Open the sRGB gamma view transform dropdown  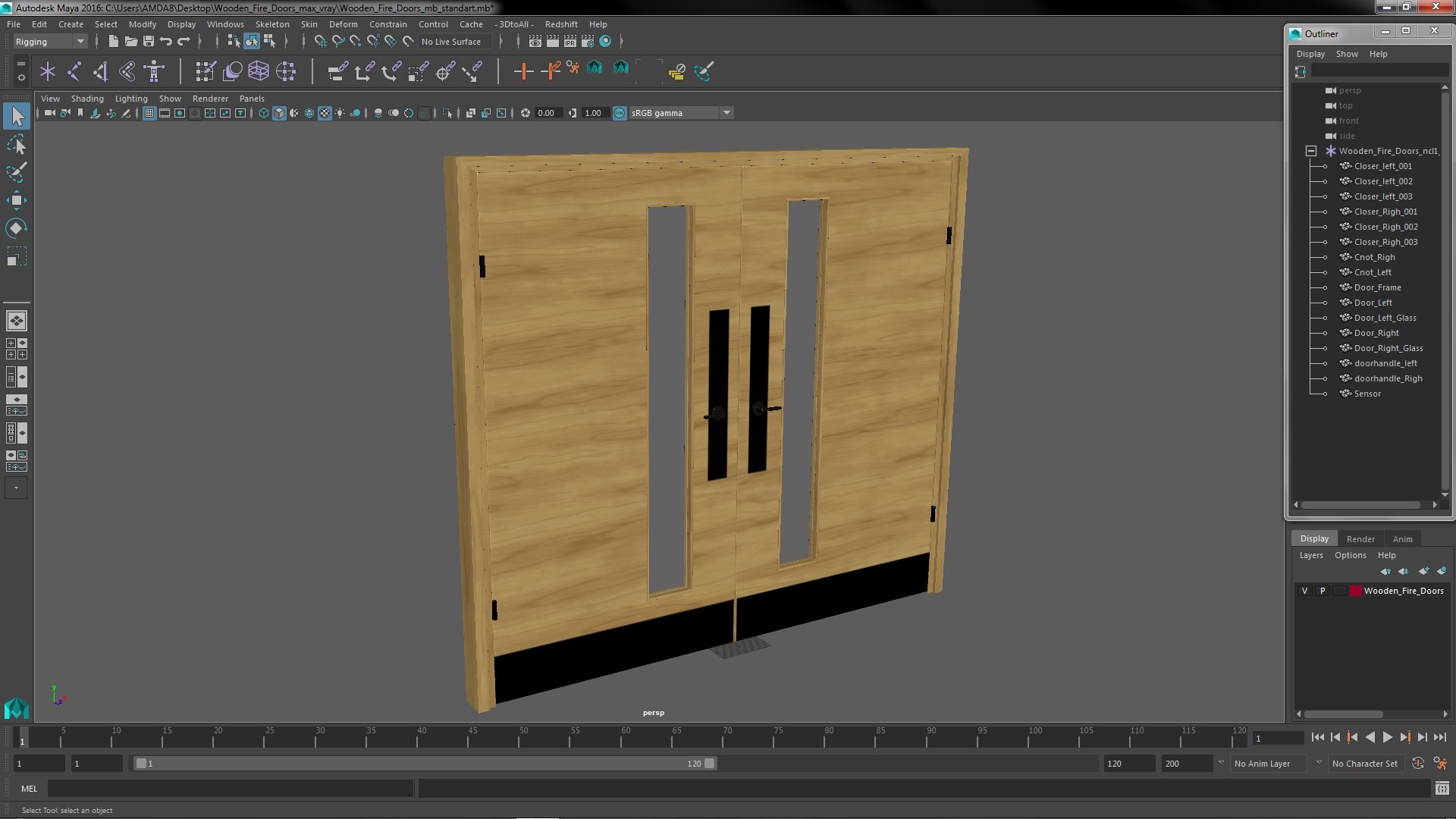(726, 113)
